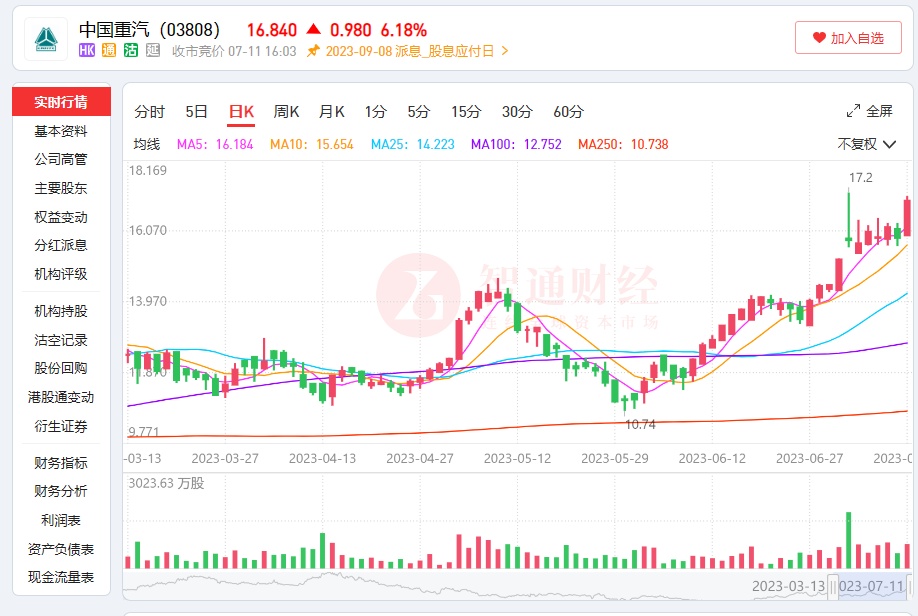This screenshot has width=918, height=616.
Task: Expand the dividend notice chevron arrow
Action: pyautogui.click(x=505, y=51)
